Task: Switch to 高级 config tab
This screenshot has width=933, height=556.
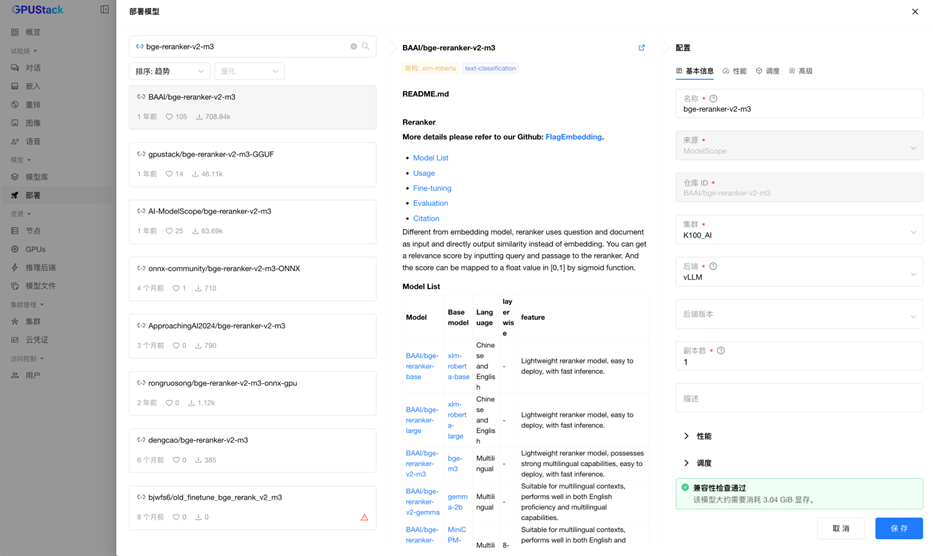Action: click(801, 71)
